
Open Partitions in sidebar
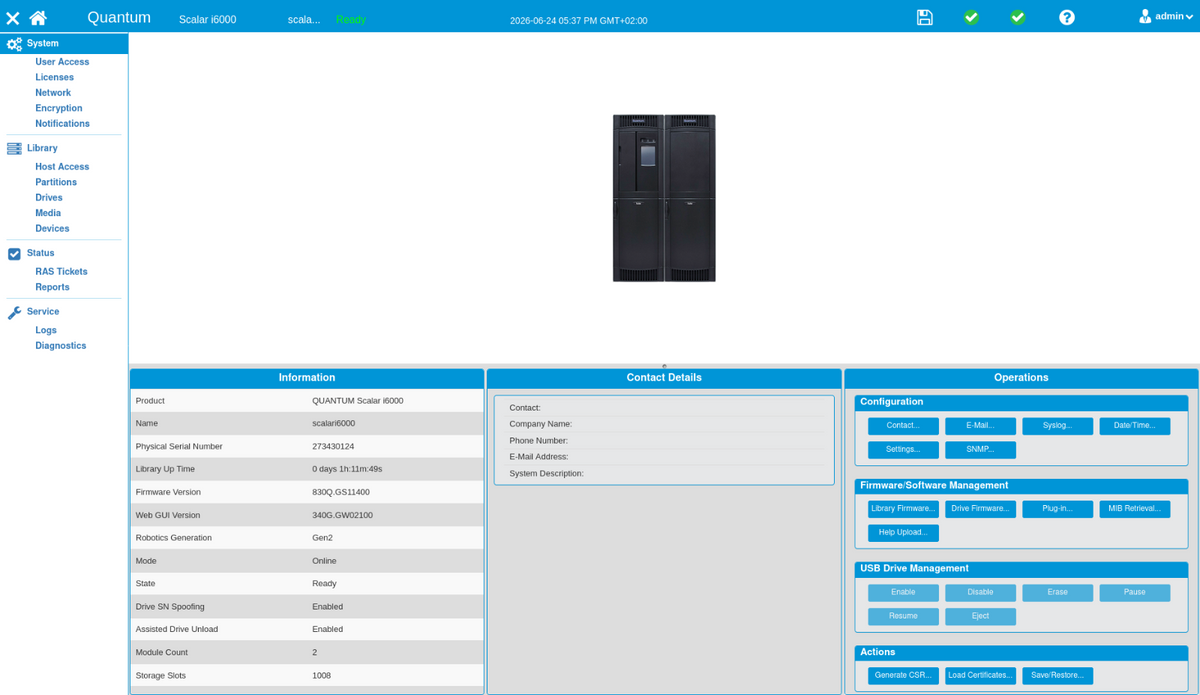tap(56, 182)
